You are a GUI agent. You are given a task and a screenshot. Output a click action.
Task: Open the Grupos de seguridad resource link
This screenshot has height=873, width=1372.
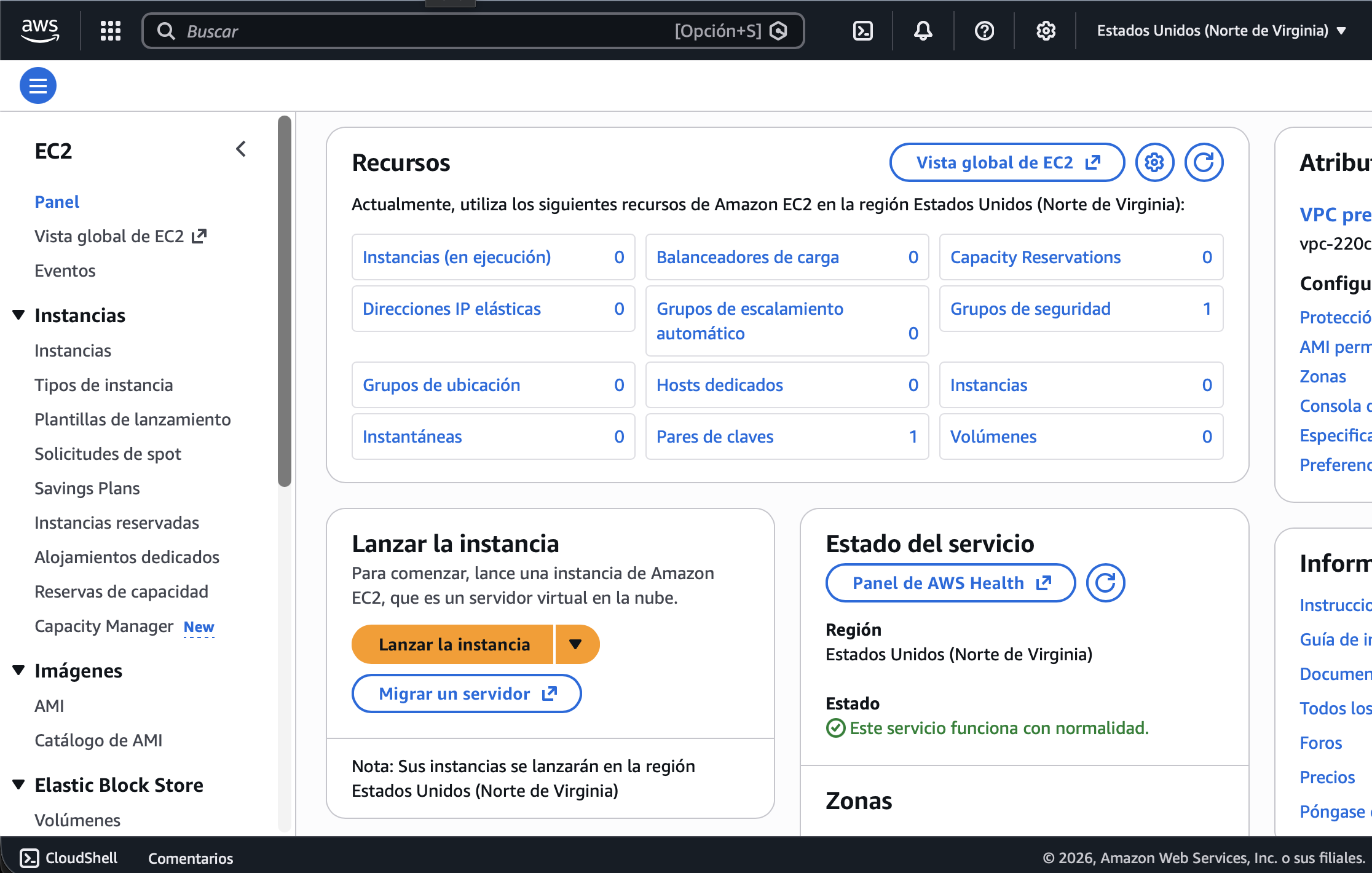point(1030,309)
